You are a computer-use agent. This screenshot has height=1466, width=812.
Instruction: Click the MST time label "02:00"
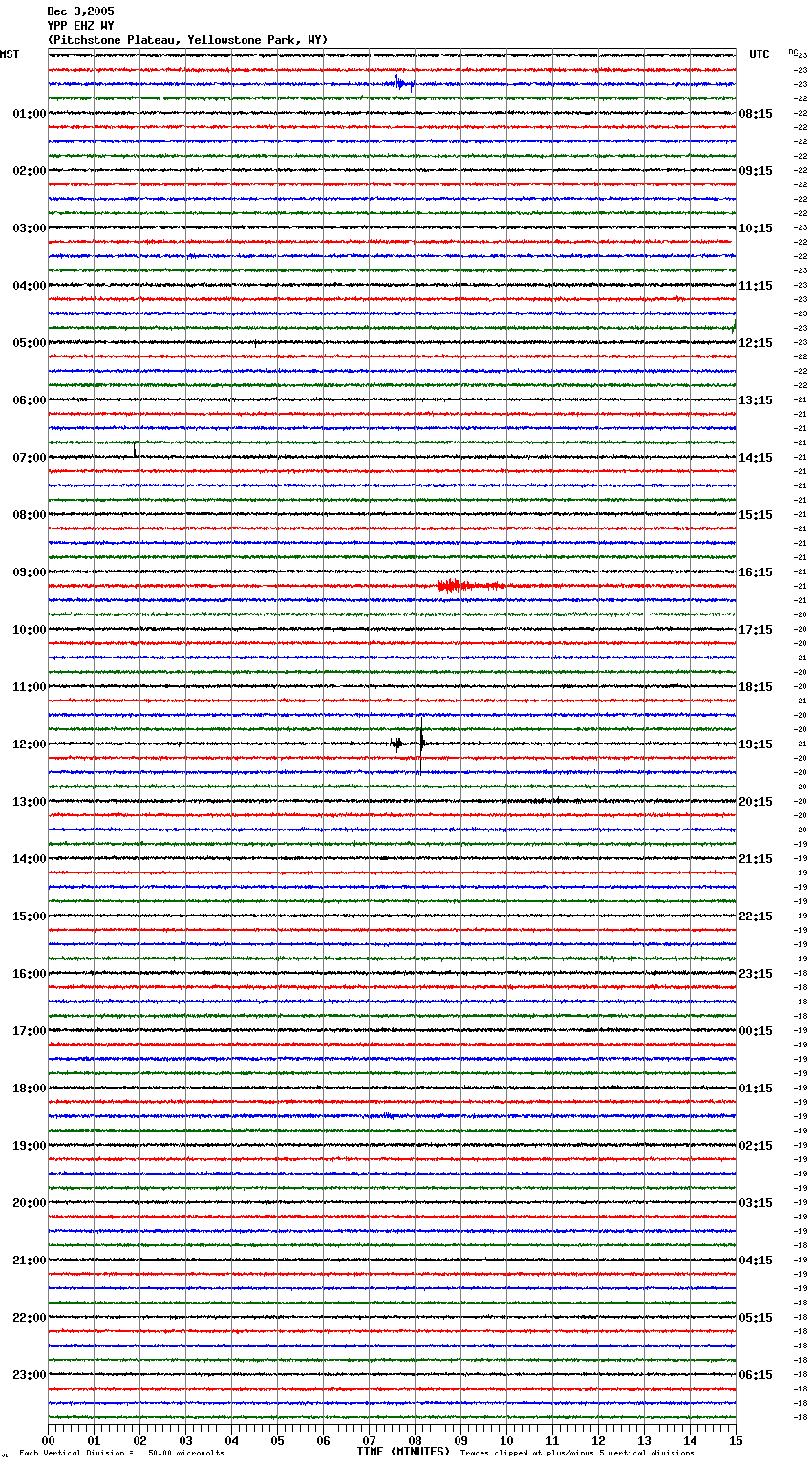[30, 171]
